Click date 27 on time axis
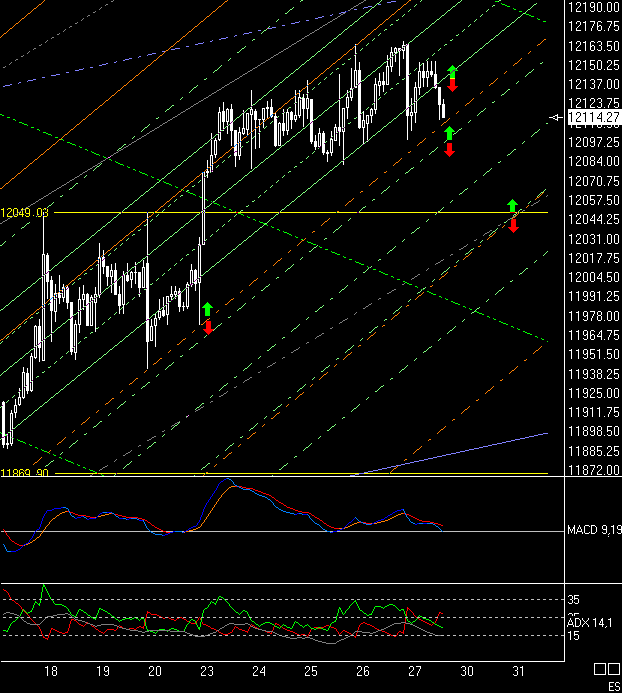 (x=415, y=671)
